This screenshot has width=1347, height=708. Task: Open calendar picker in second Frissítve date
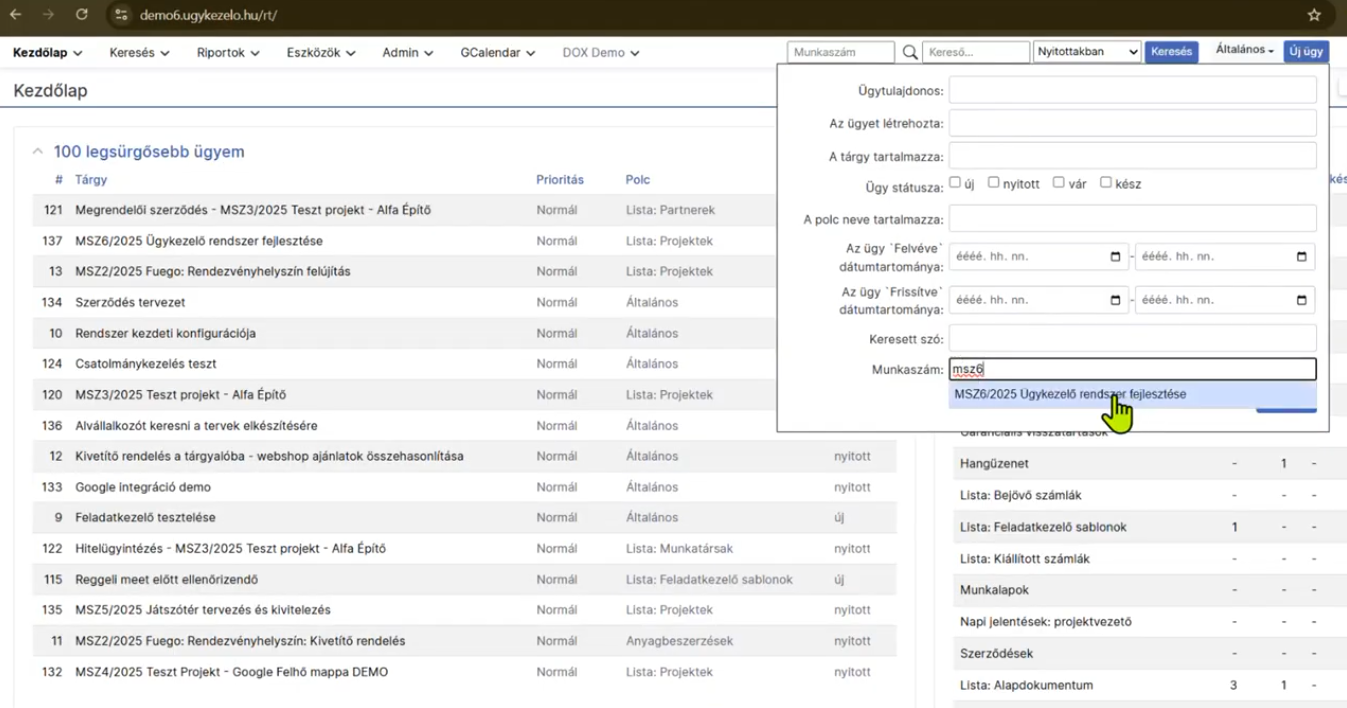coord(1301,300)
